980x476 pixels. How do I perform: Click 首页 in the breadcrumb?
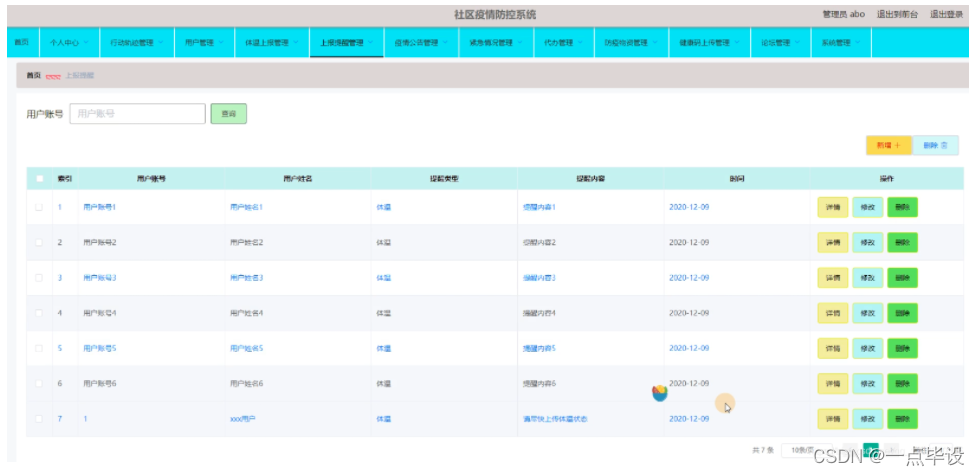click(x=33, y=75)
